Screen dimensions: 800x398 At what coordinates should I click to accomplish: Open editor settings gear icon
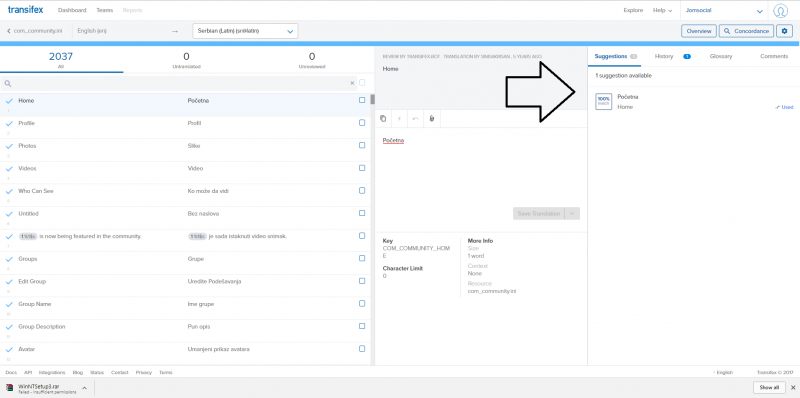pyautogui.click(x=785, y=31)
